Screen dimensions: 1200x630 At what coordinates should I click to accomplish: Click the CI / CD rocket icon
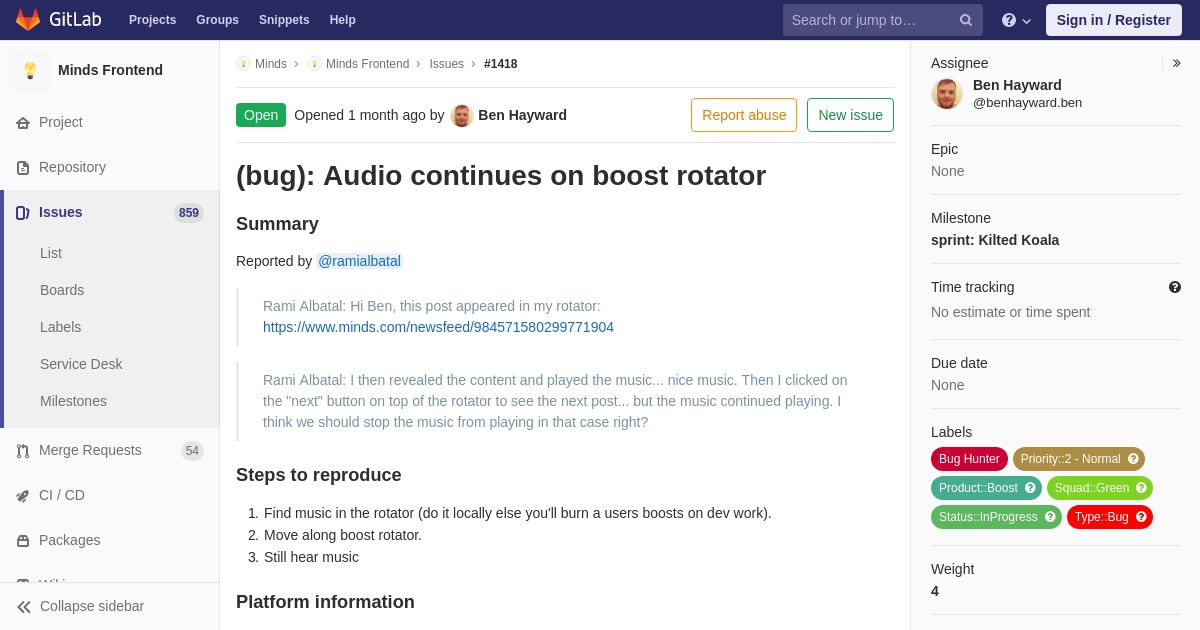23,496
